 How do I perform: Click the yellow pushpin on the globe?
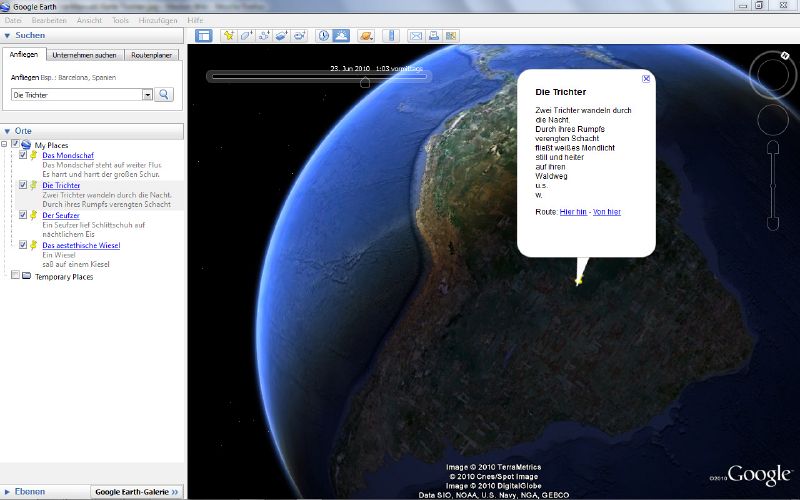[x=578, y=280]
